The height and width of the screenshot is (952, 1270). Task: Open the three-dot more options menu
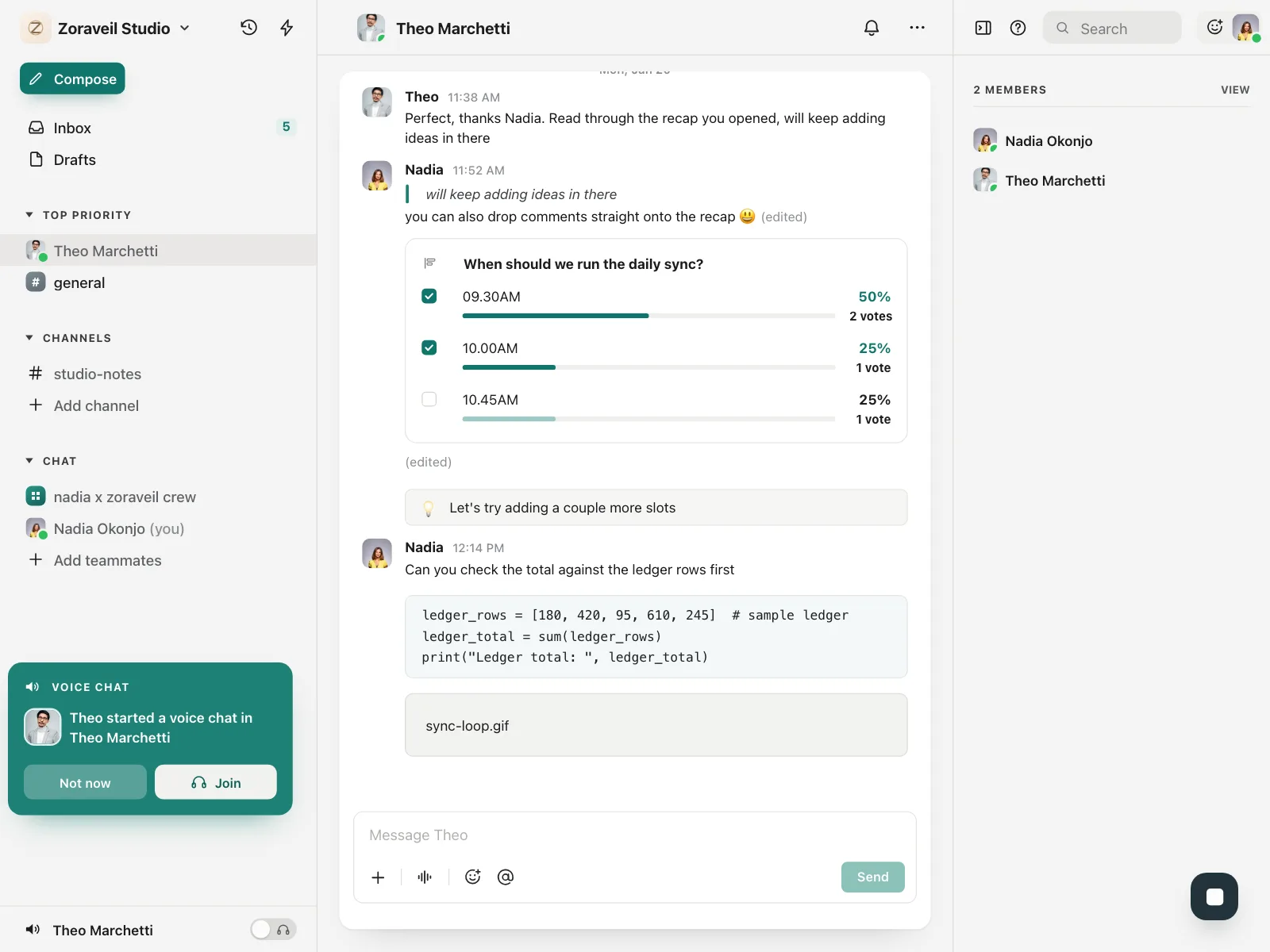coord(917,28)
